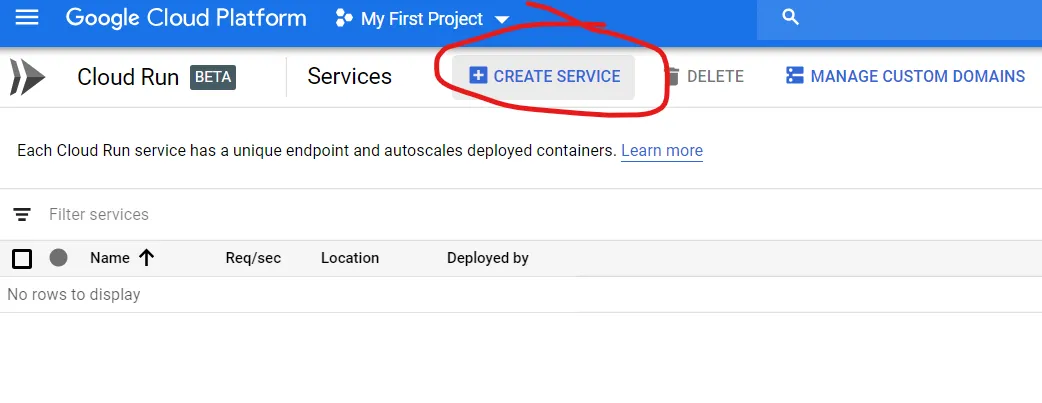Image resolution: width=1042 pixels, height=403 pixels.
Task: Click the Services heading
Action: (350, 76)
